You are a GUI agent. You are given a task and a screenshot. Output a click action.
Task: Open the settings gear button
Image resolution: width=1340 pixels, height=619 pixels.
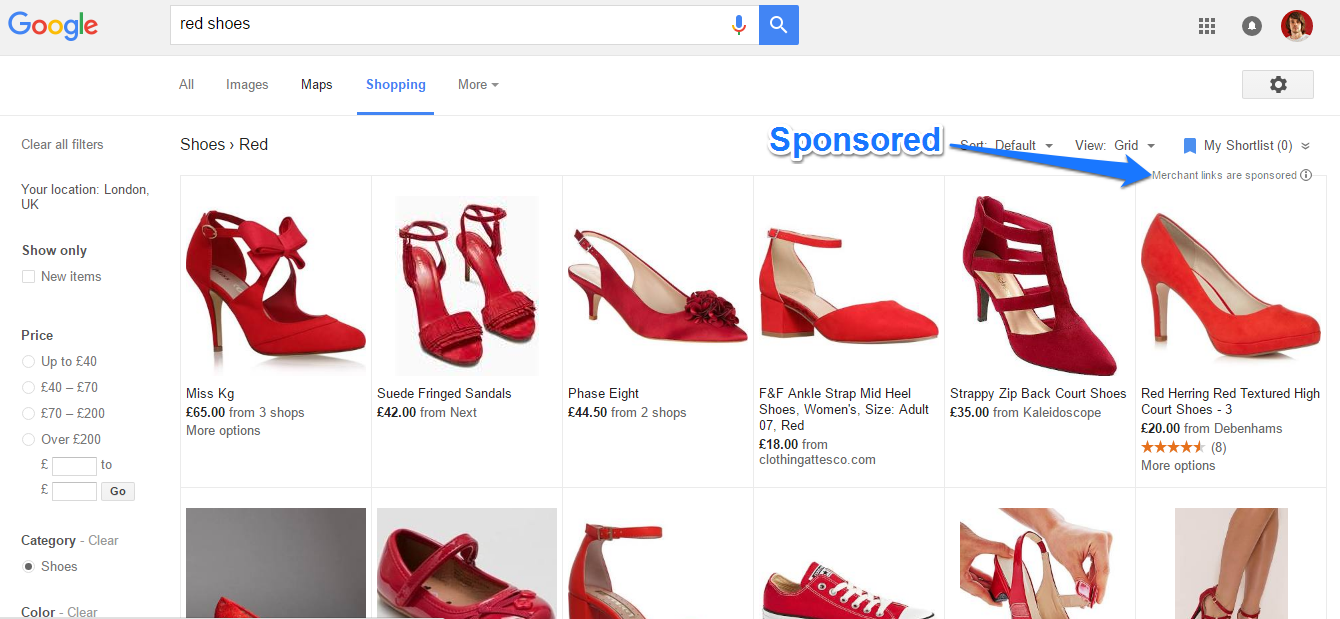click(1277, 85)
